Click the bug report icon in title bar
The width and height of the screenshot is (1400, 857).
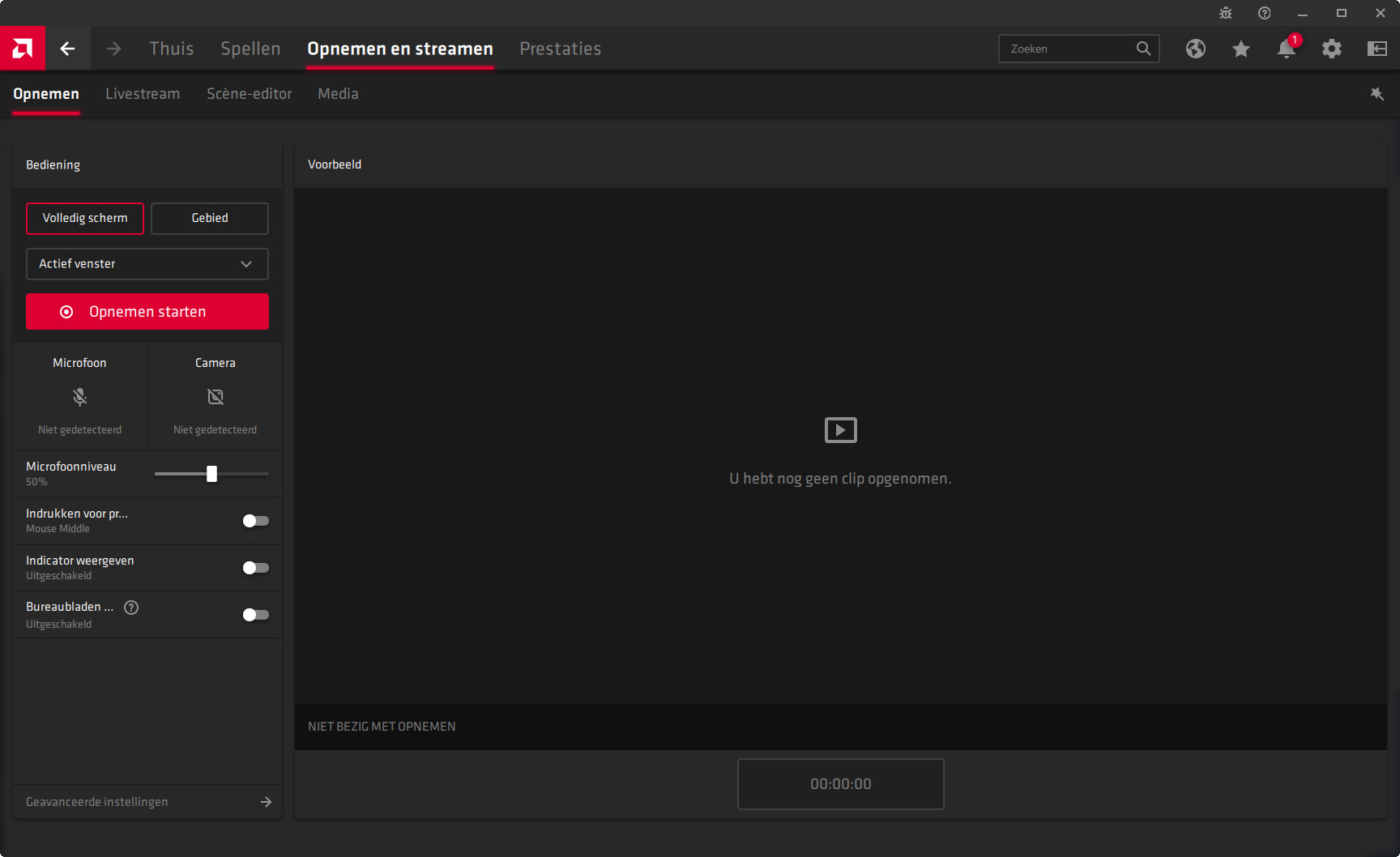pos(1225,13)
